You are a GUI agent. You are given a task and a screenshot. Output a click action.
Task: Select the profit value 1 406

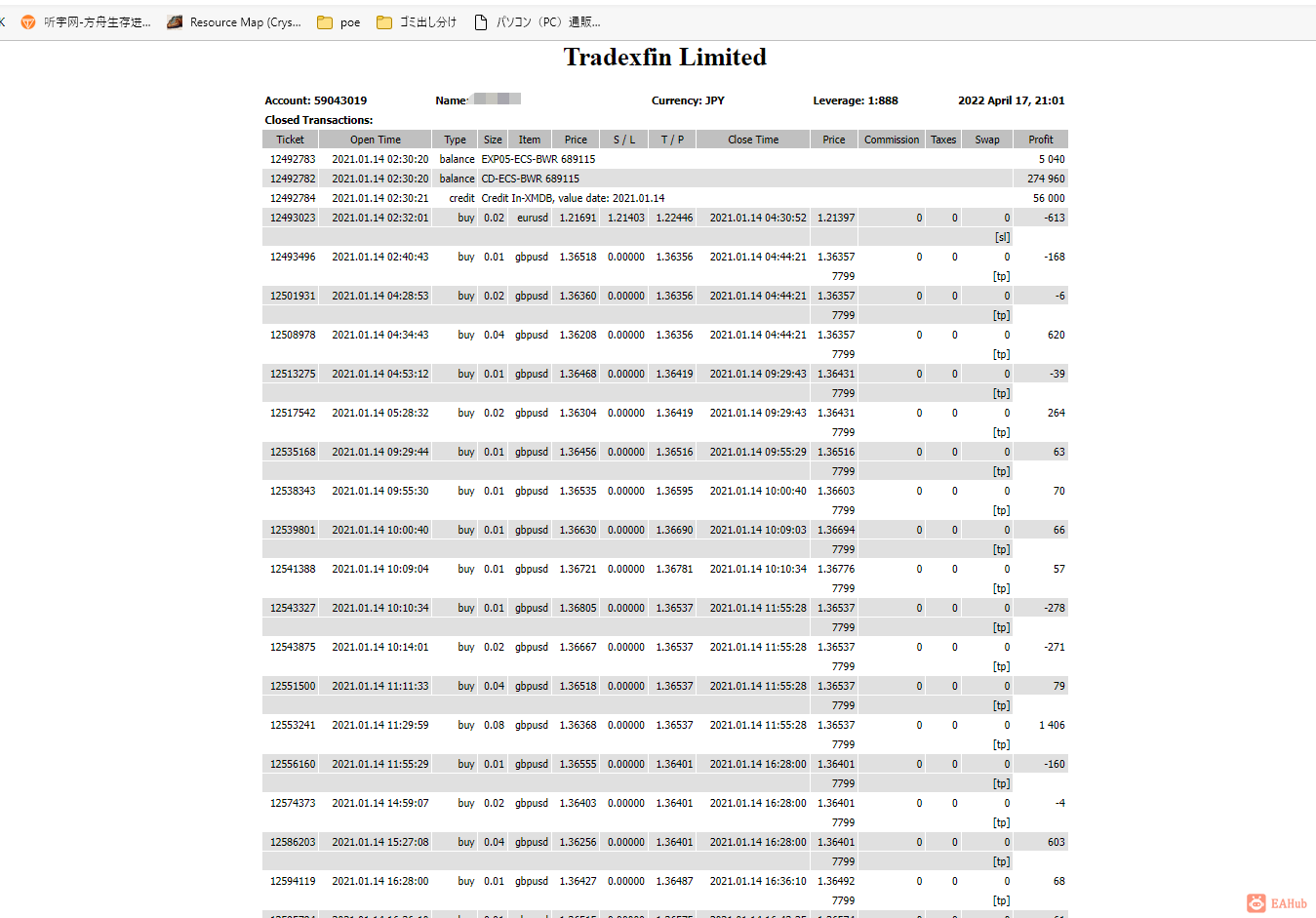tap(1052, 725)
